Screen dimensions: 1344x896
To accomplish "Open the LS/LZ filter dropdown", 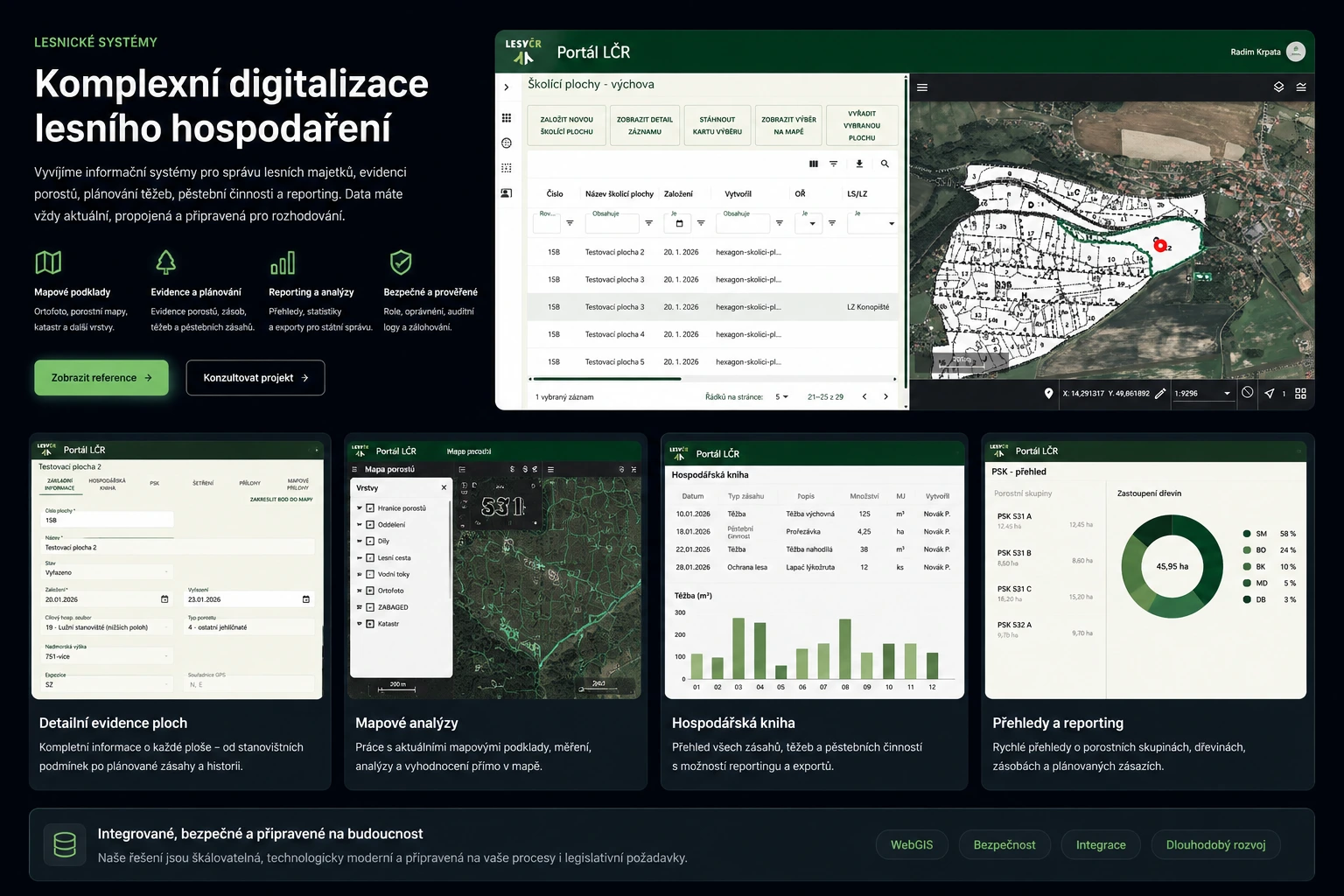I will pyautogui.click(x=872, y=223).
